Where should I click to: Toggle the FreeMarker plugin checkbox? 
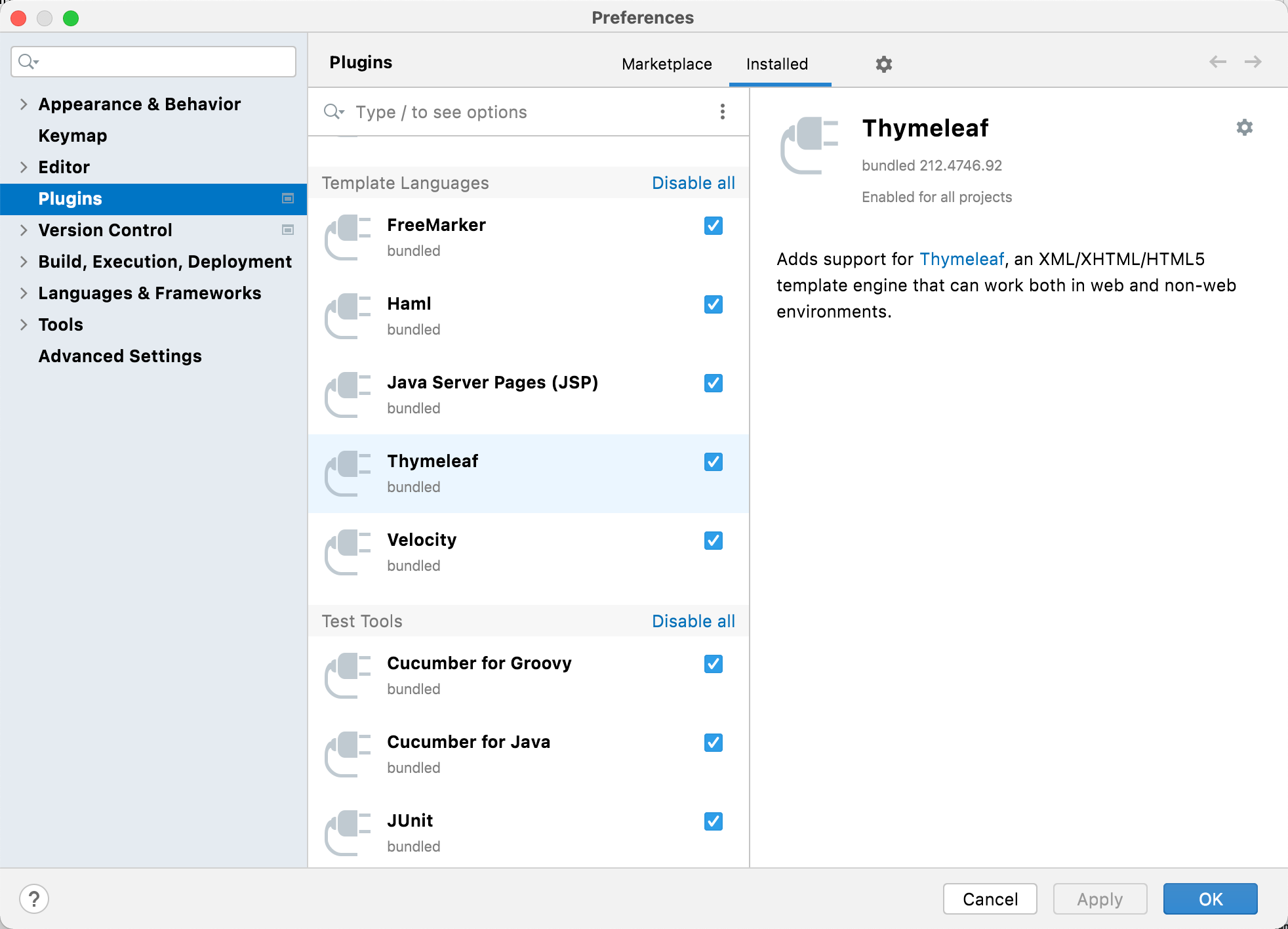[x=713, y=225]
